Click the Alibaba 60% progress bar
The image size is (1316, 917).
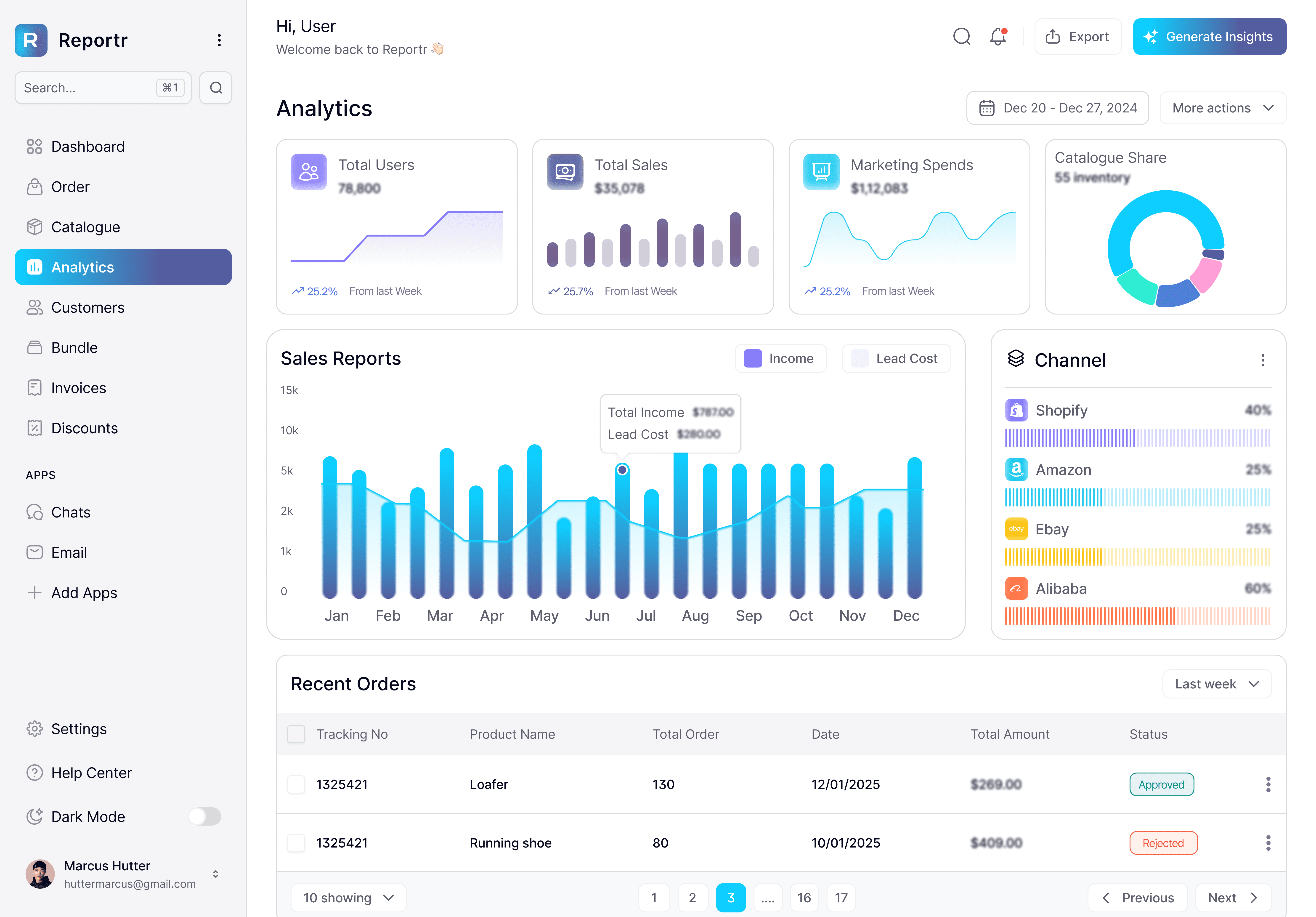pyautogui.click(x=1138, y=616)
